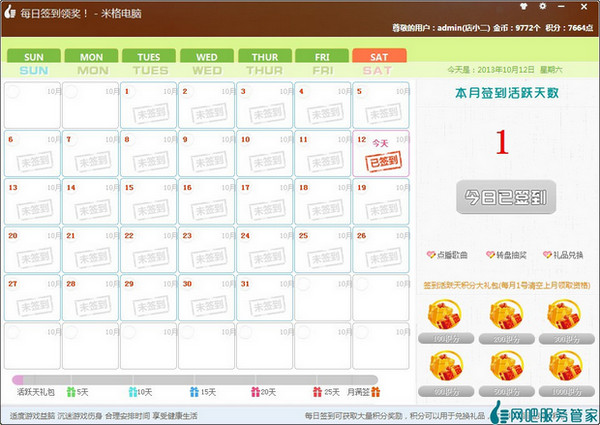Viewport: 600px width, 425px height.
Task: Click the 未签到 stamp on day 1
Action: (151, 113)
